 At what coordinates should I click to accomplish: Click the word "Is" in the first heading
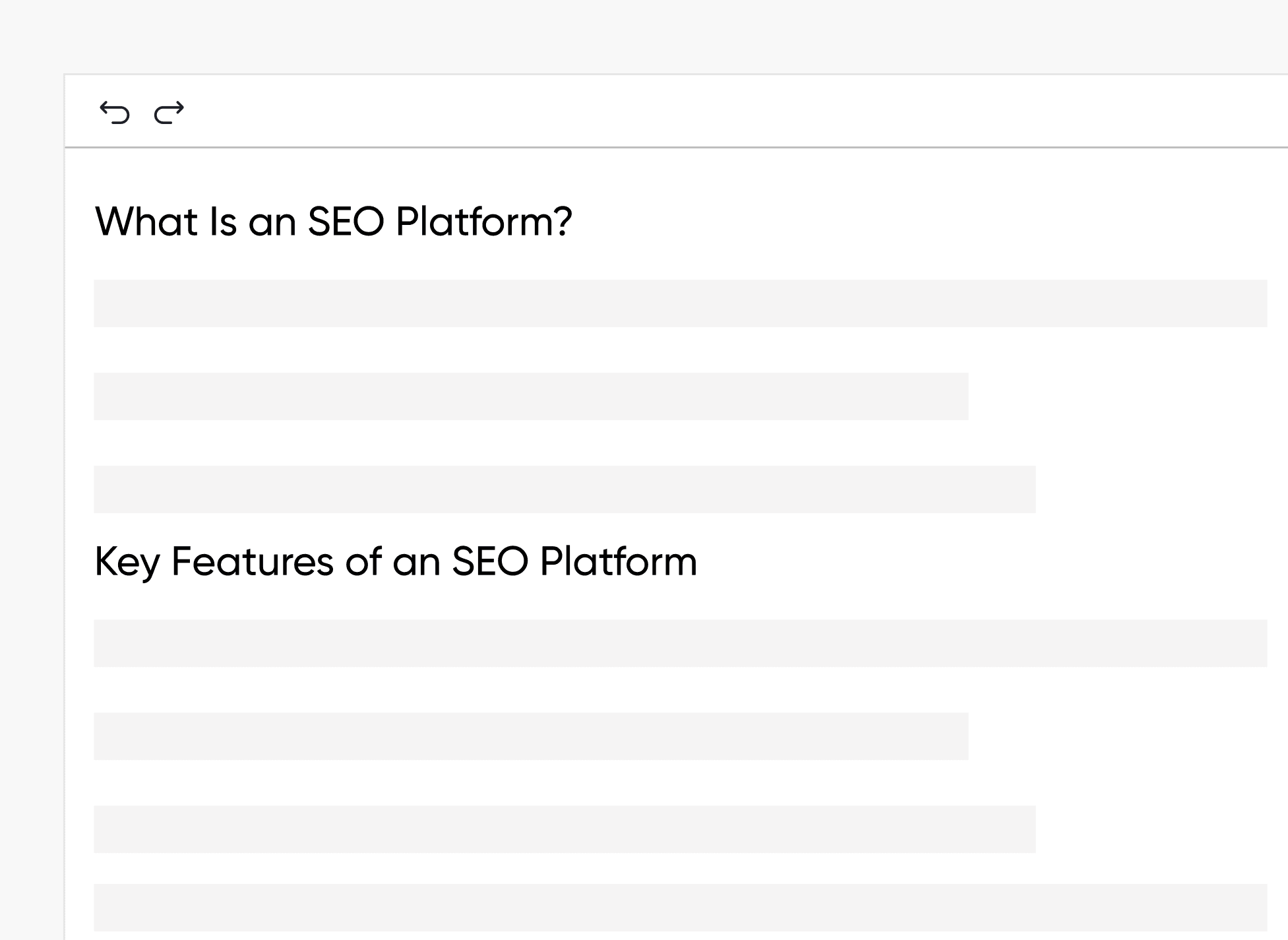tap(223, 222)
